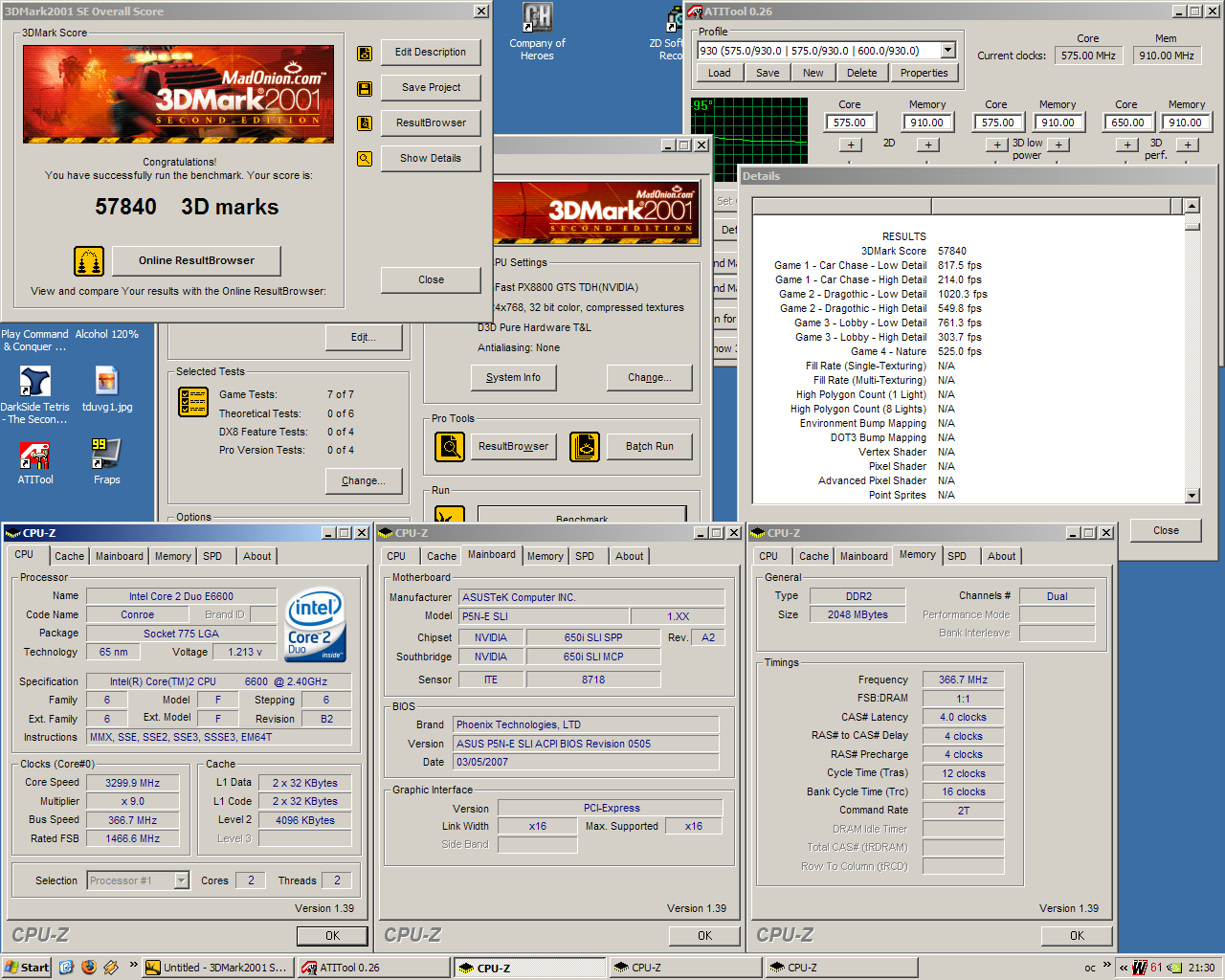Click OK in the CPU-Z Memory window
The width and height of the screenshot is (1225, 980).
1077,936
